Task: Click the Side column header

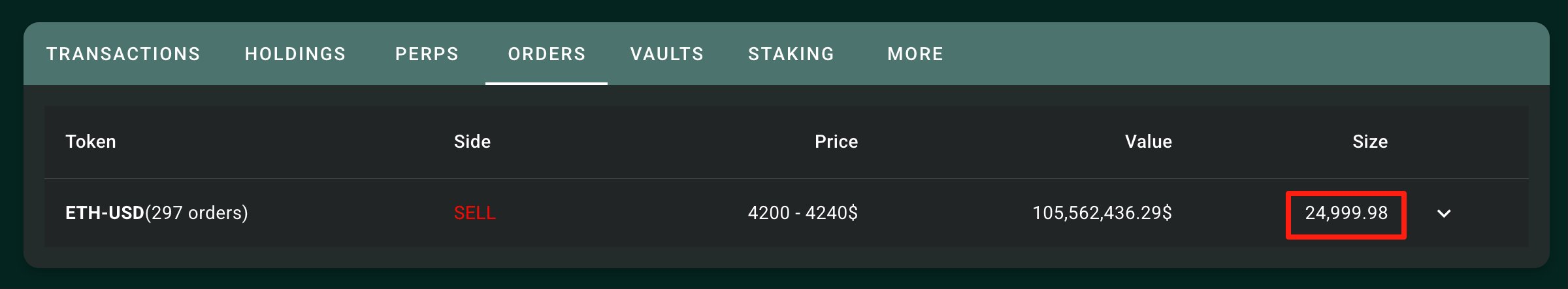Action: coord(472,142)
